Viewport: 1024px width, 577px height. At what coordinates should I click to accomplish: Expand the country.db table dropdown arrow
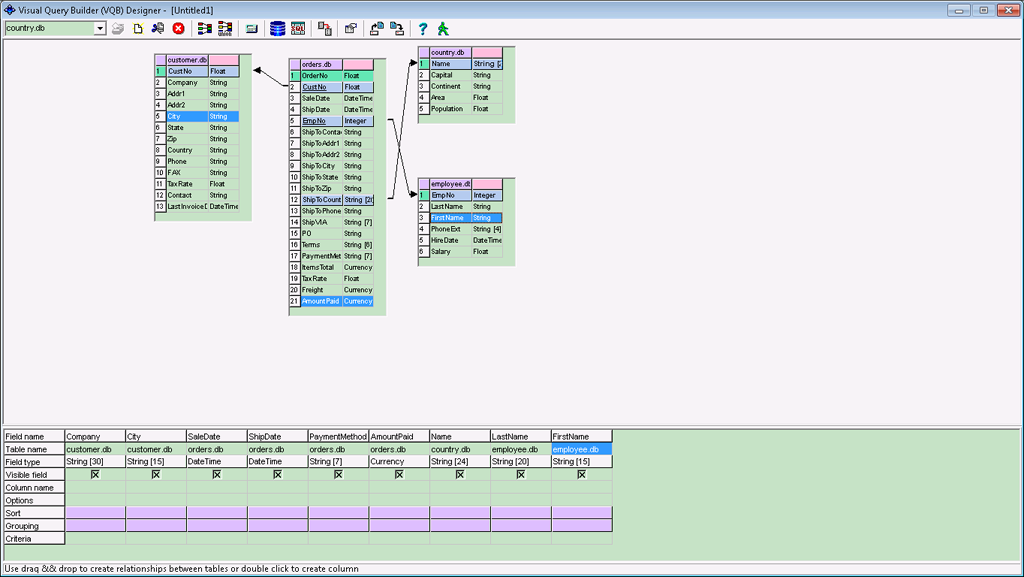click(x=100, y=28)
